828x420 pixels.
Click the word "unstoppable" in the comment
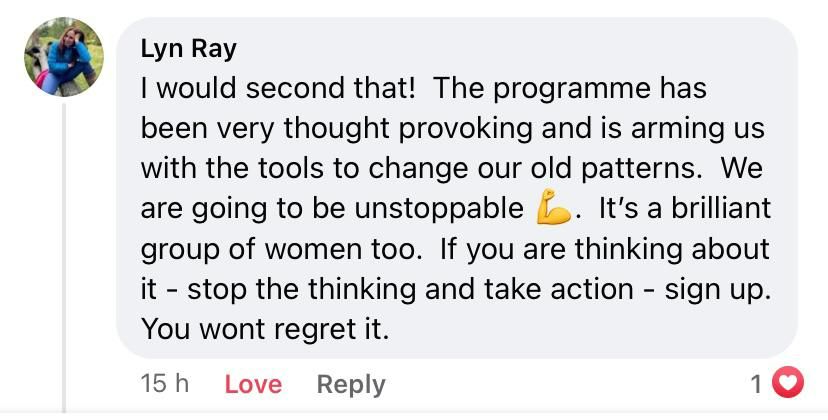439,210
